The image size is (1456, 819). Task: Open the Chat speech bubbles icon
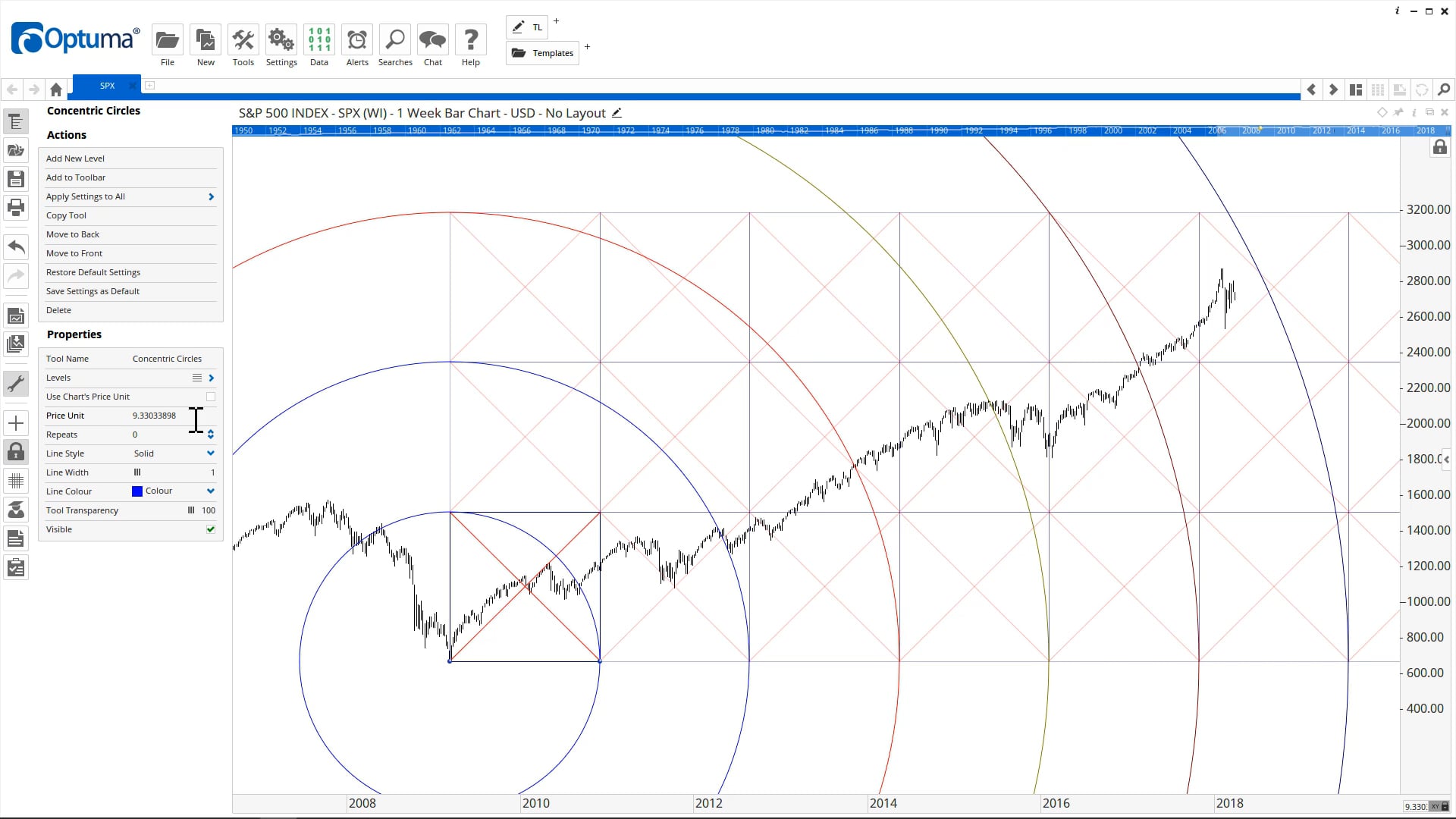coord(433,40)
